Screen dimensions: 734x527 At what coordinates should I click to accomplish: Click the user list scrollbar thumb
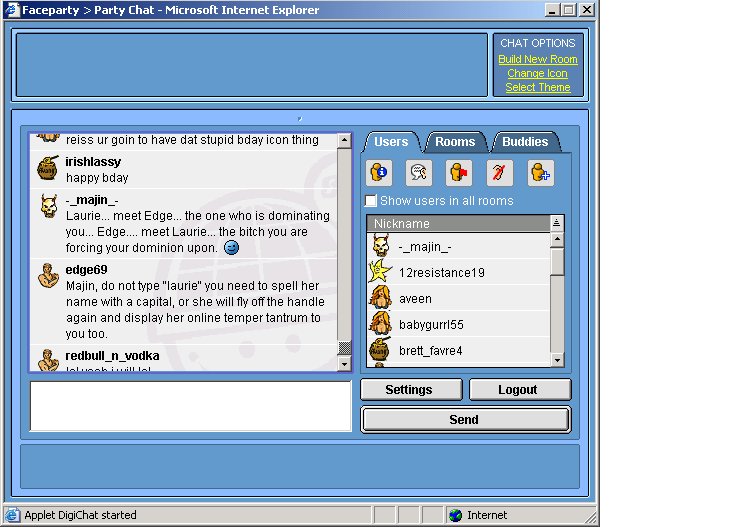pos(557,262)
